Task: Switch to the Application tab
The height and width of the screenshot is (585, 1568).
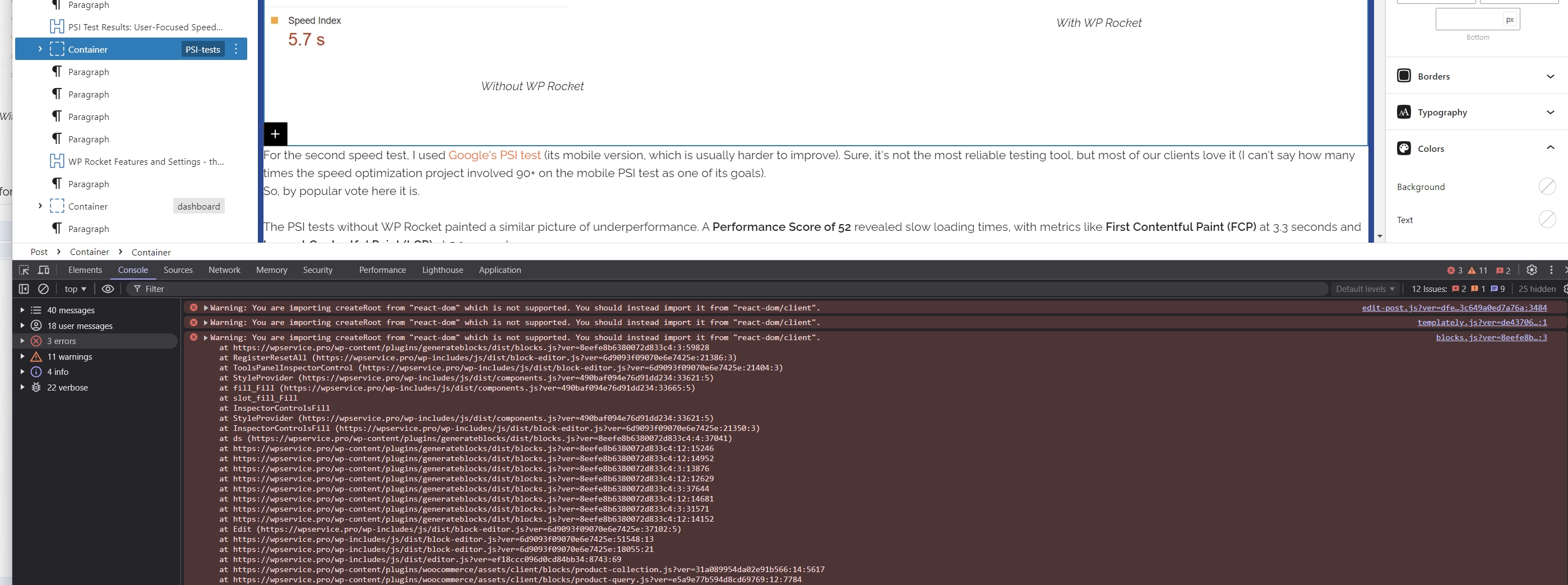Action: 499,270
